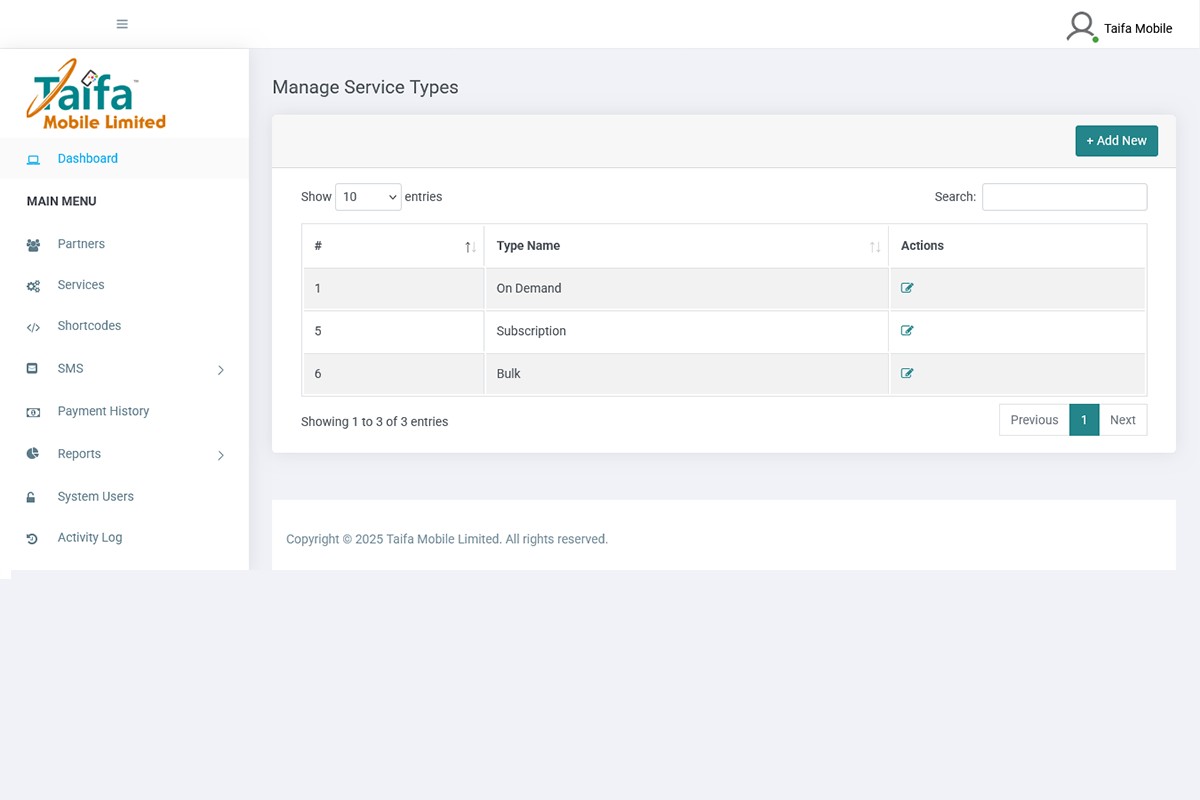Image resolution: width=1200 pixels, height=800 pixels.
Task: Click the Shortcodes code icon
Action: tap(33, 326)
